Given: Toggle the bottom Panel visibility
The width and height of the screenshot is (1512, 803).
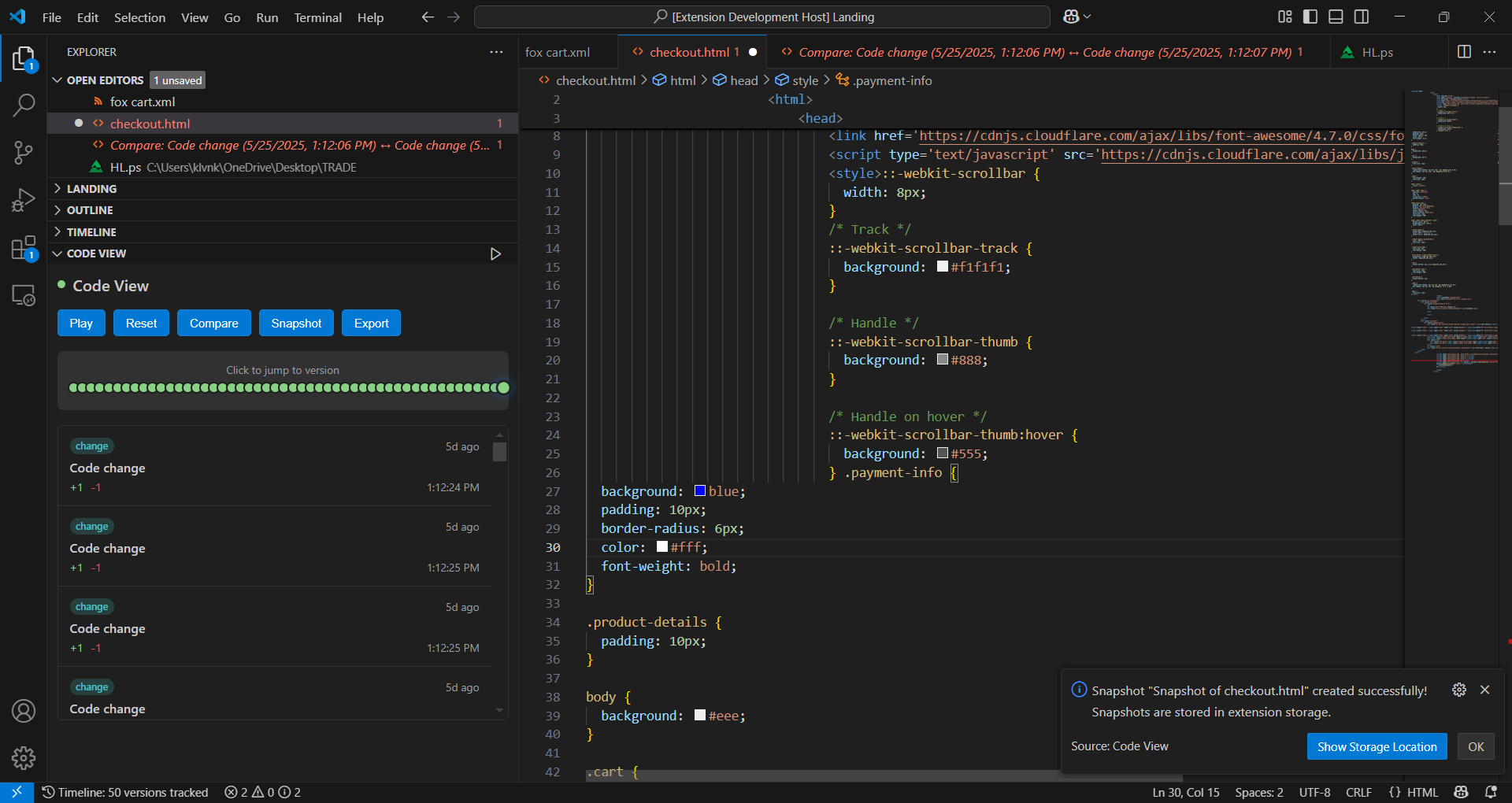Looking at the screenshot, I should click(1336, 17).
